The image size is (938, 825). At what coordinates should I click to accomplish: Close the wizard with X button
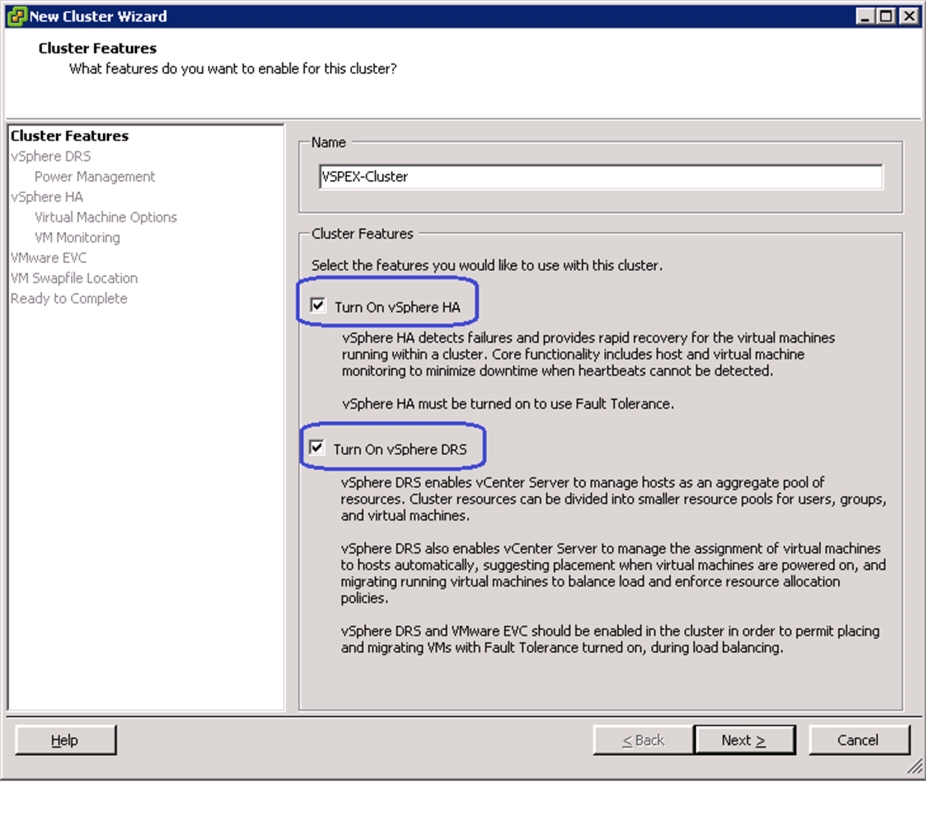click(909, 16)
